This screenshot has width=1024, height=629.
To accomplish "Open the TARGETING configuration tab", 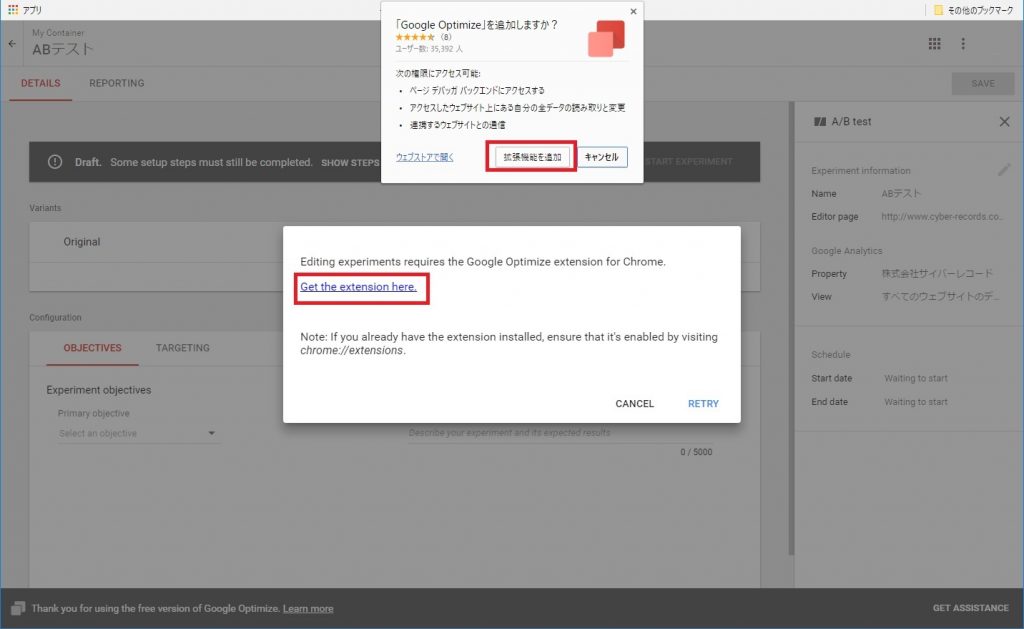I will coord(183,348).
